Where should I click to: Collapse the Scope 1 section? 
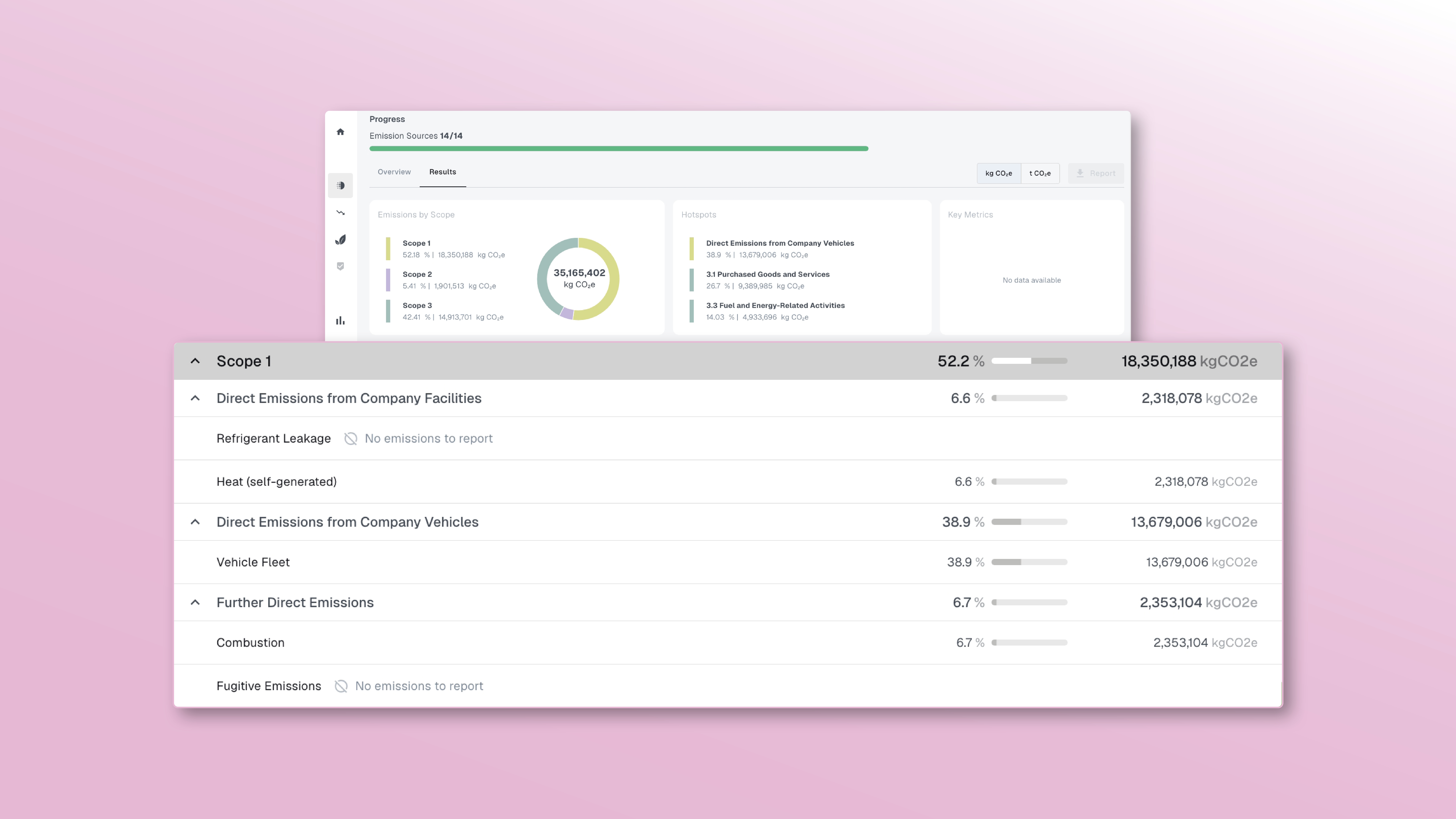pyautogui.click(x=195, y=361)
